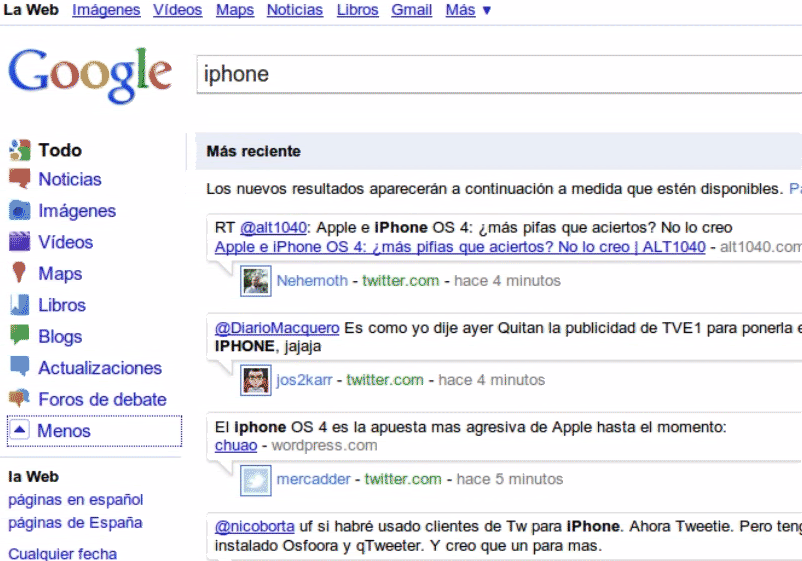
Task: Open twitter.com link beside Nehemoth
Action: point(400,281)
